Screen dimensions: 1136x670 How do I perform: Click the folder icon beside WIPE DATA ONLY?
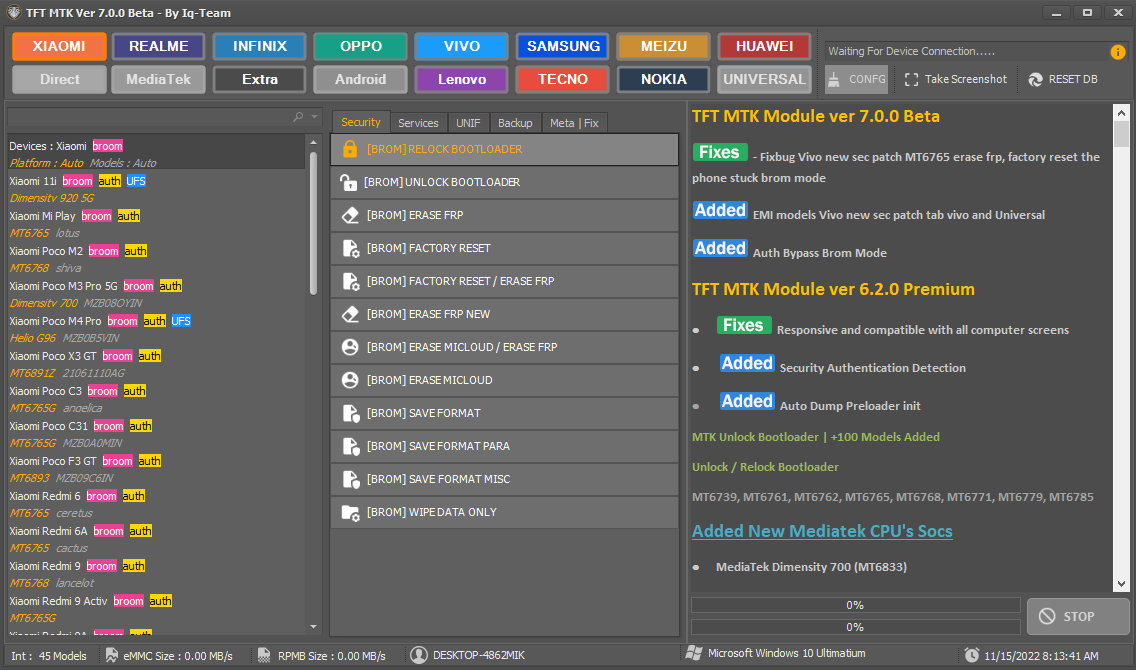point(351,513)
